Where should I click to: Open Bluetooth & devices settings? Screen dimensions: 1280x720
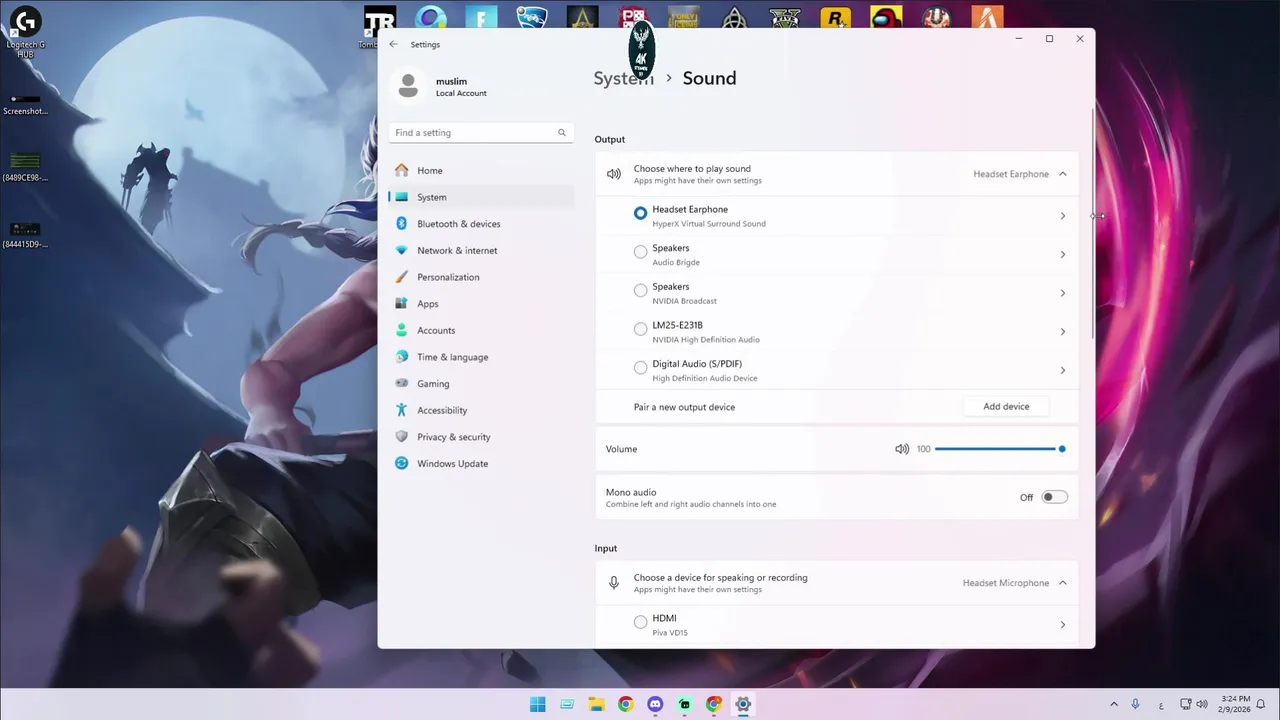tap(482, 223)
